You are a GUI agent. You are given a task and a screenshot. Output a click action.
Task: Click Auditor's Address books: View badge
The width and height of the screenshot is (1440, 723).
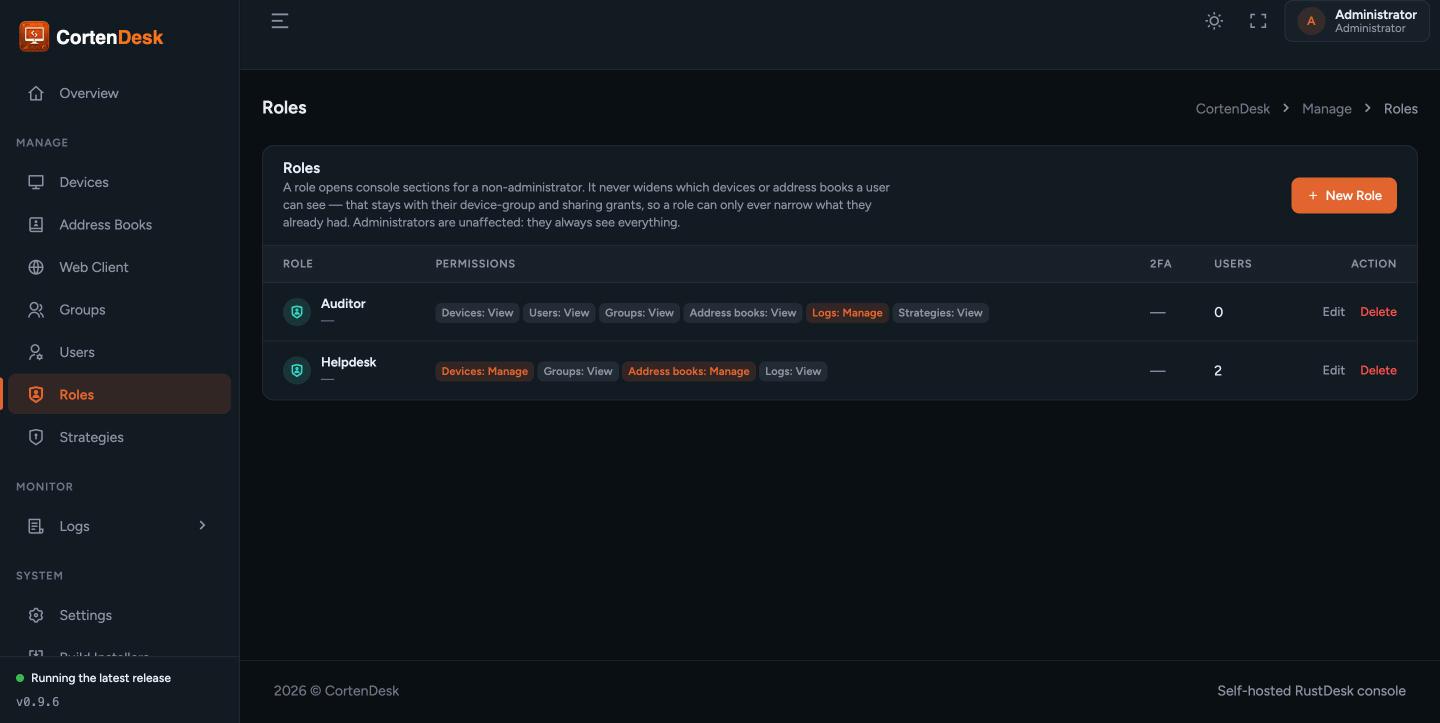743,313
